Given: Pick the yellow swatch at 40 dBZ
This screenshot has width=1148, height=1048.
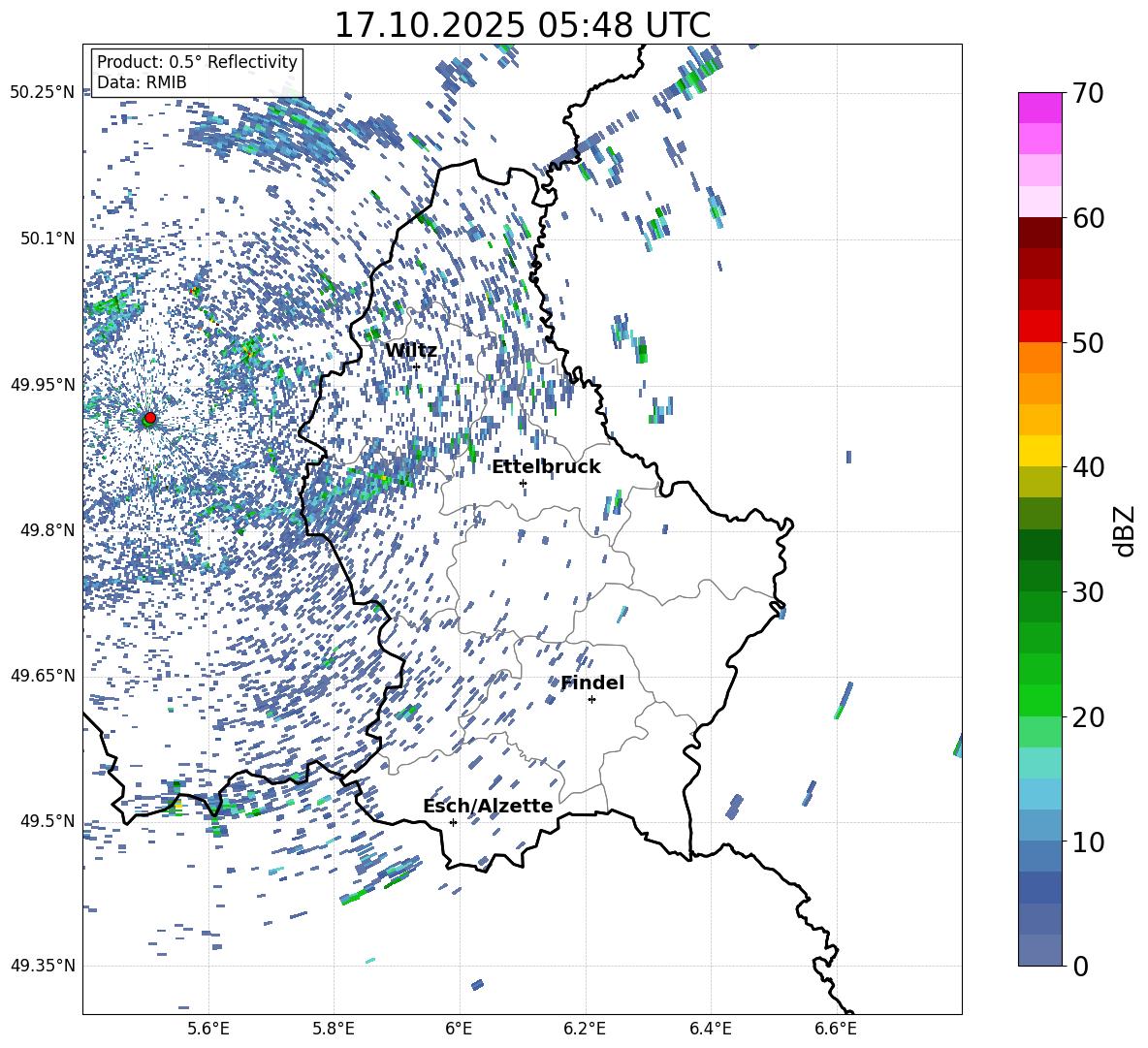Looking at the screenshot, I should (1040, 451).
